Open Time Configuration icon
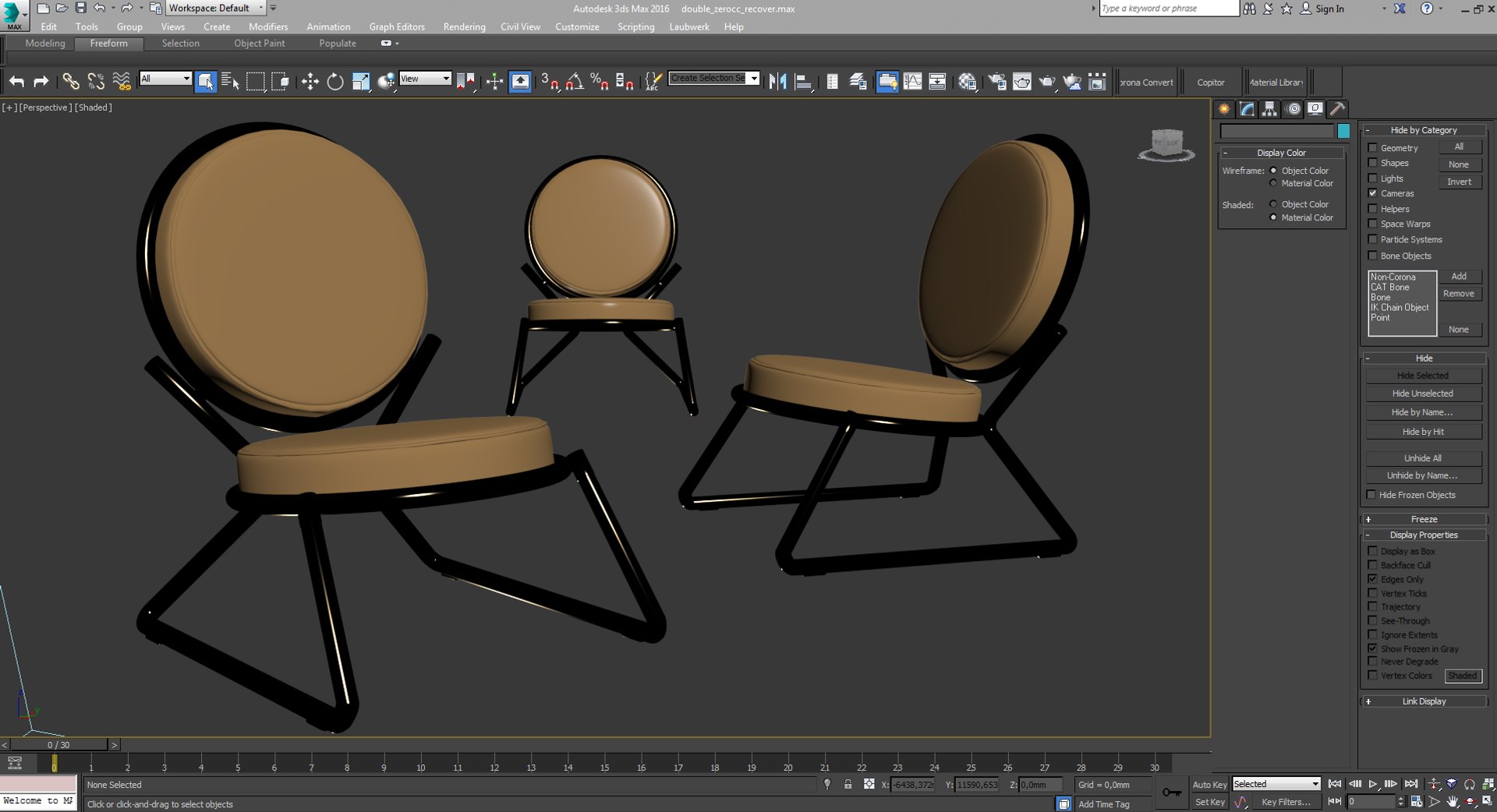The height and width of the screenshot is (812, 1497). 1417,801
